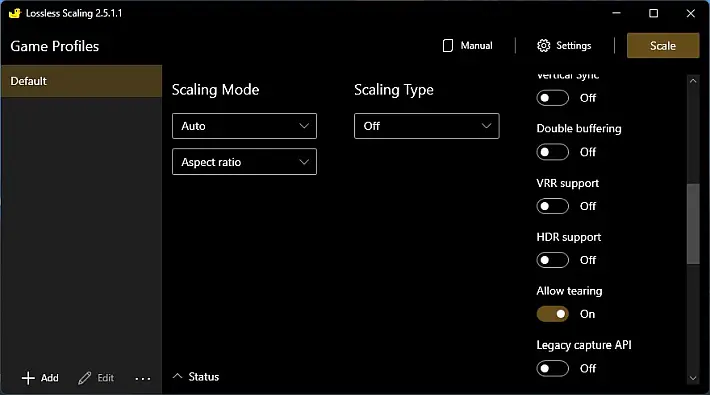
Task: Enable Legacy capture API switch
Action: click(x=552, y=368)
